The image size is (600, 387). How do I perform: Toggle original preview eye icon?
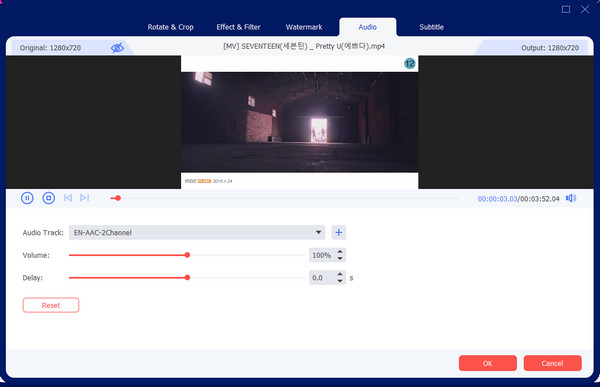pyautogui.click(x=117, y=48)
